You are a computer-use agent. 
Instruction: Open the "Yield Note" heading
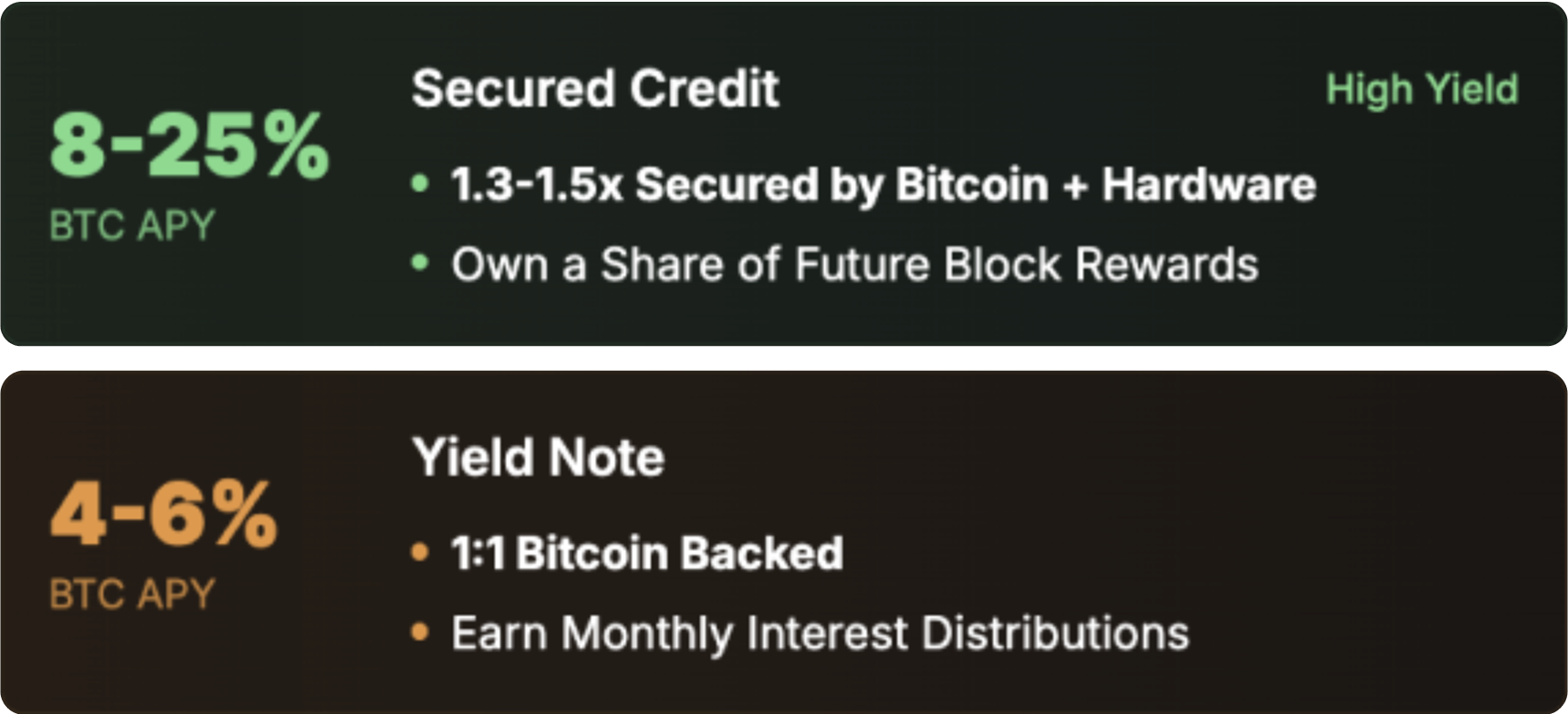[538, 457]
